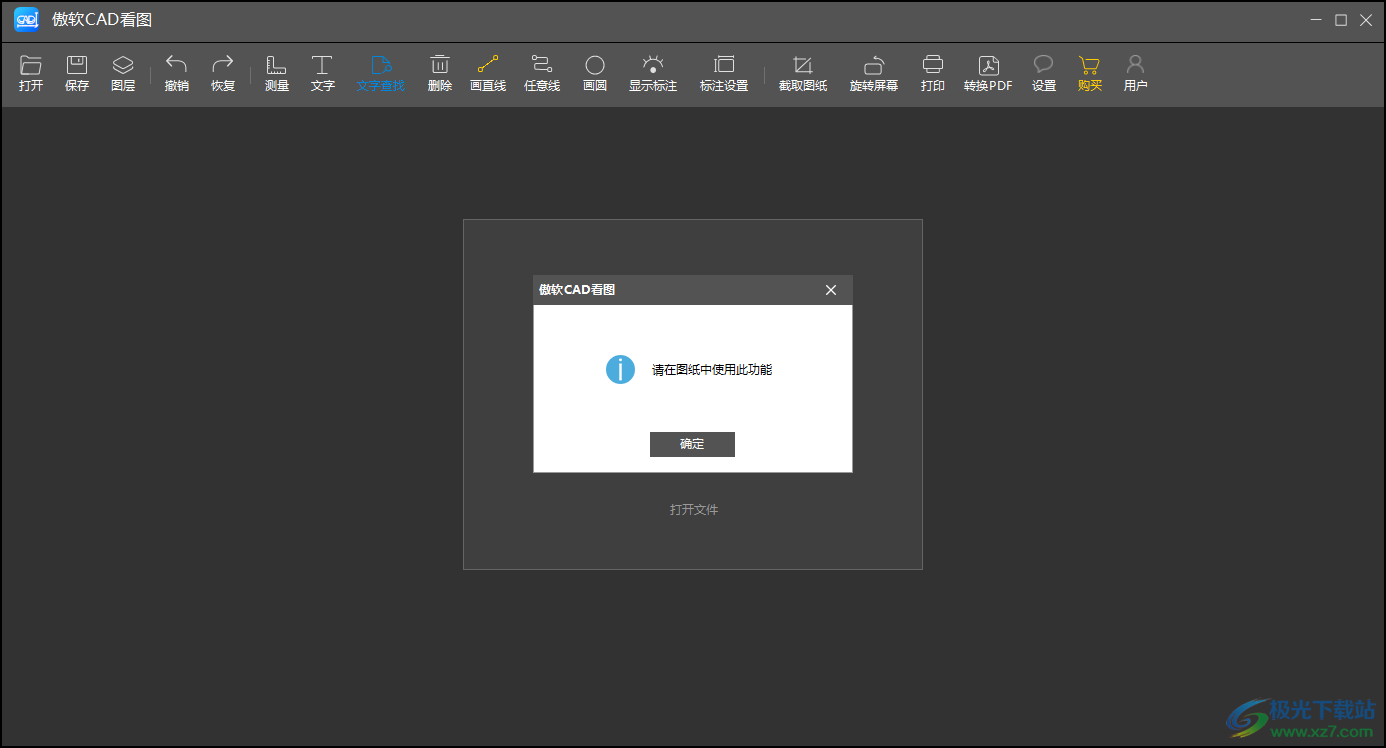1386x748 pixels.
Task: Click the Purchase (购买) cart icon
Action: (1090, 66)
